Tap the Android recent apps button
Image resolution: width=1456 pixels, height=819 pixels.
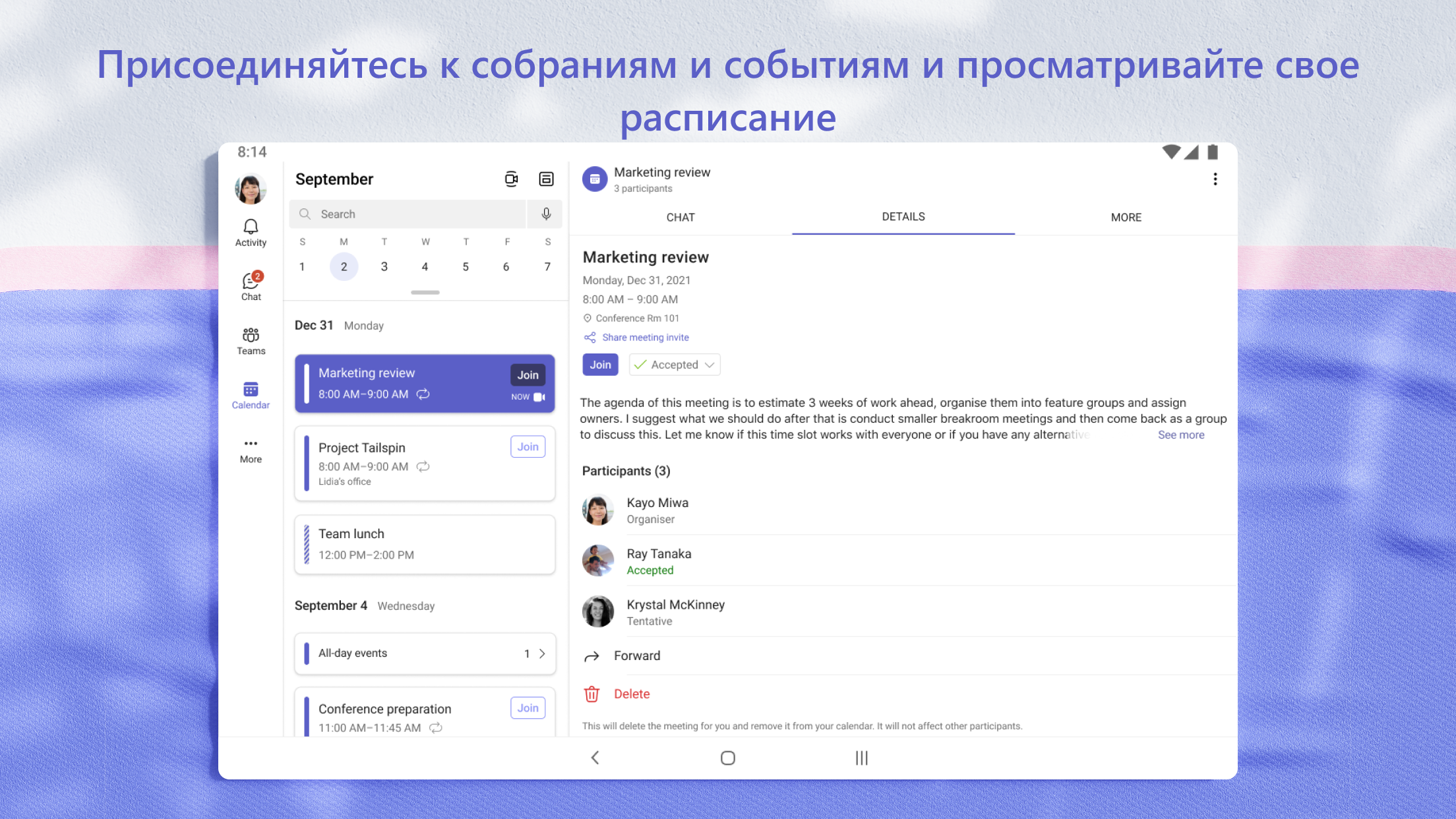[x=861, y=758]
